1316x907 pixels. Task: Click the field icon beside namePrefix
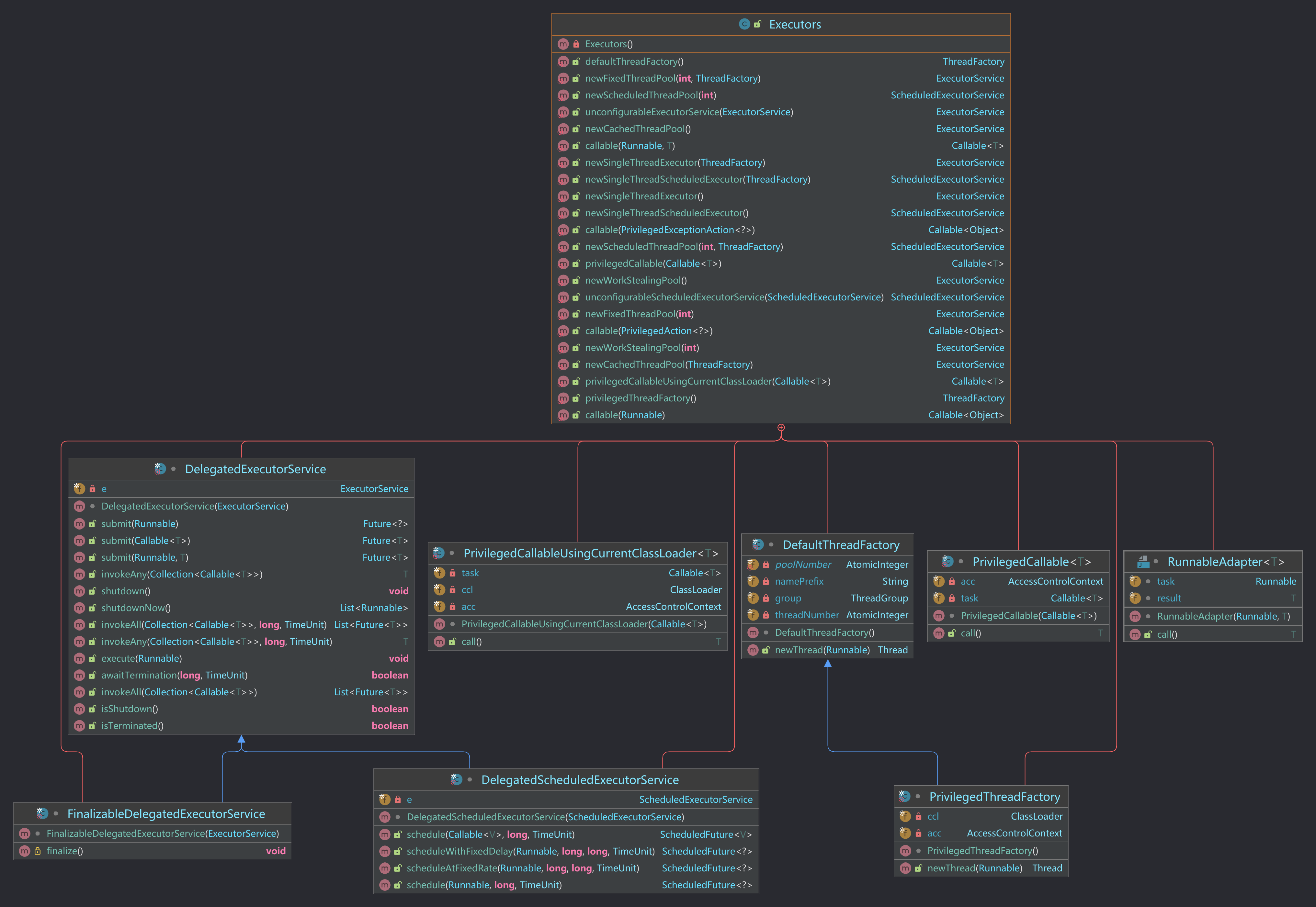[x=753, y=581]
